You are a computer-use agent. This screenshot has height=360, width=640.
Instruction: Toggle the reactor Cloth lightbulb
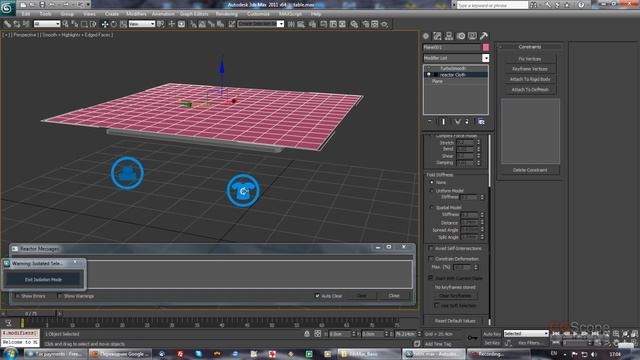pos(429,75)
